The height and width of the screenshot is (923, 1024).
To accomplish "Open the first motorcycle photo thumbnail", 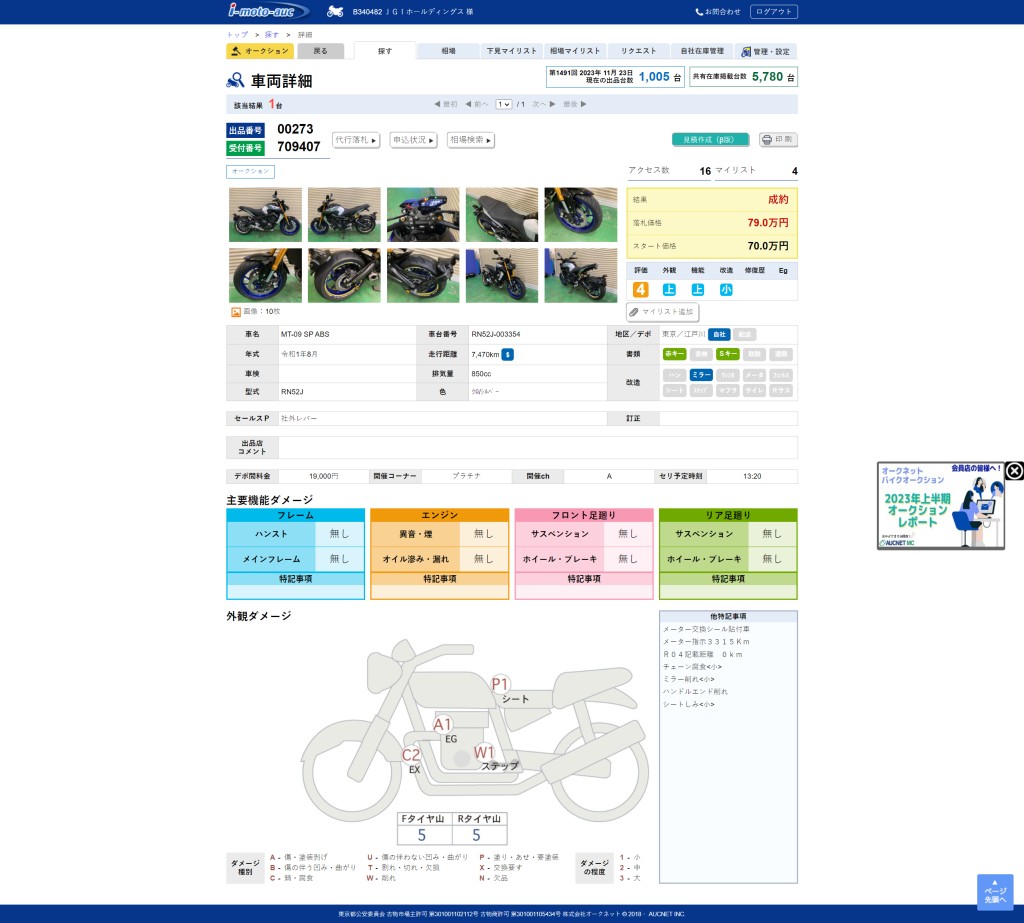I will click(x=265, y=214).
